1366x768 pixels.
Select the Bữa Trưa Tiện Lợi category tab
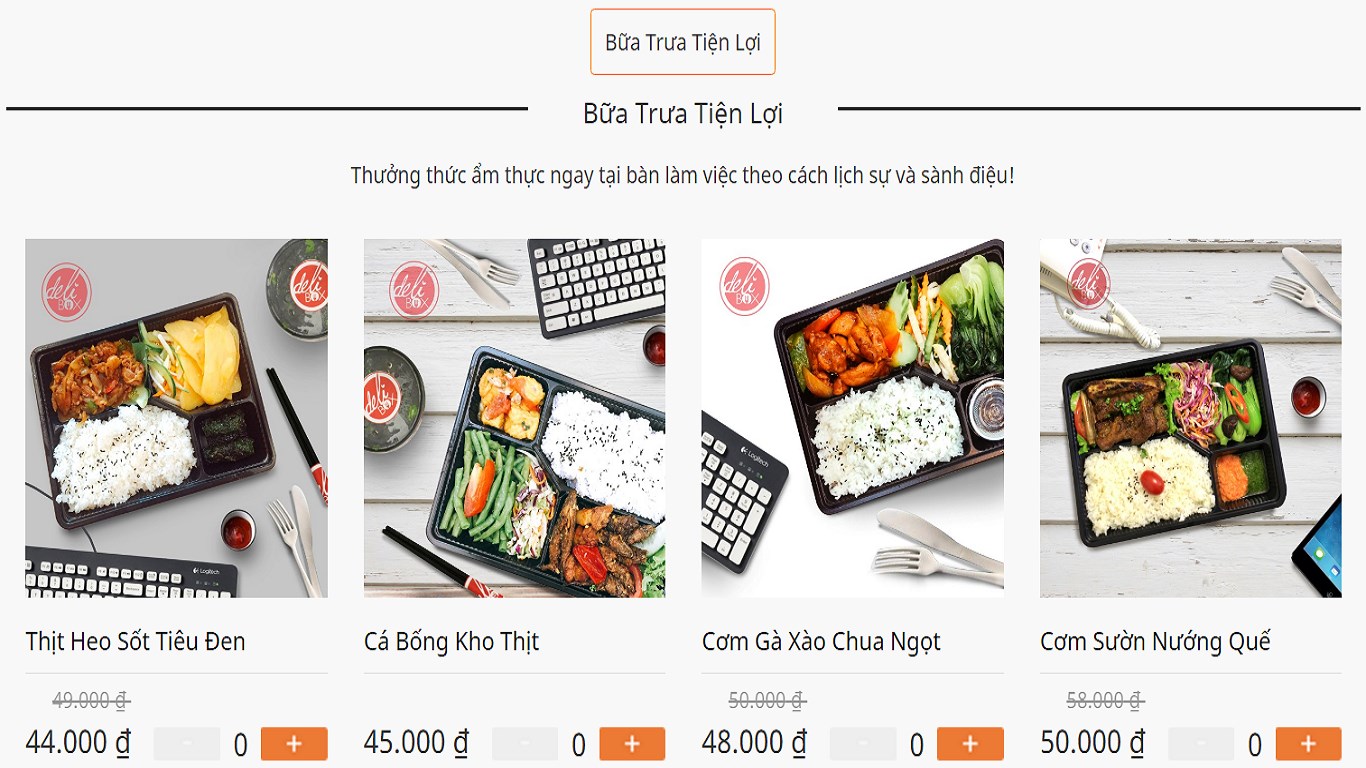click(683, 42)
